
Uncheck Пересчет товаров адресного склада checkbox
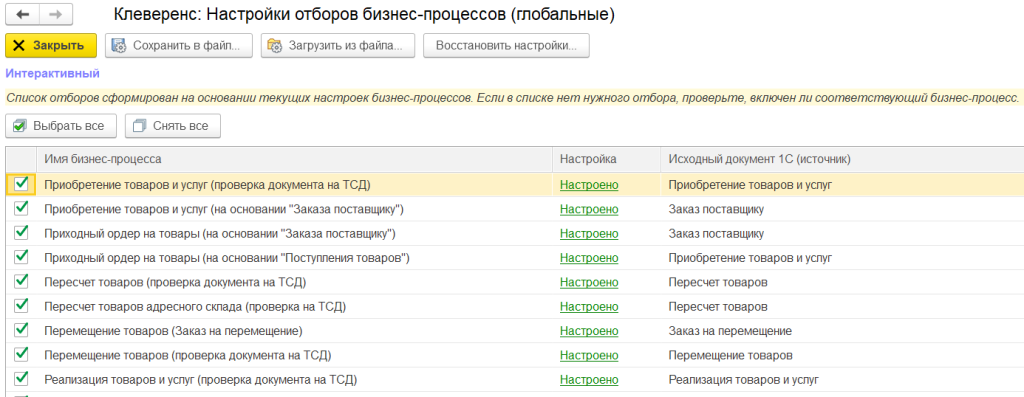click(21, 306)
